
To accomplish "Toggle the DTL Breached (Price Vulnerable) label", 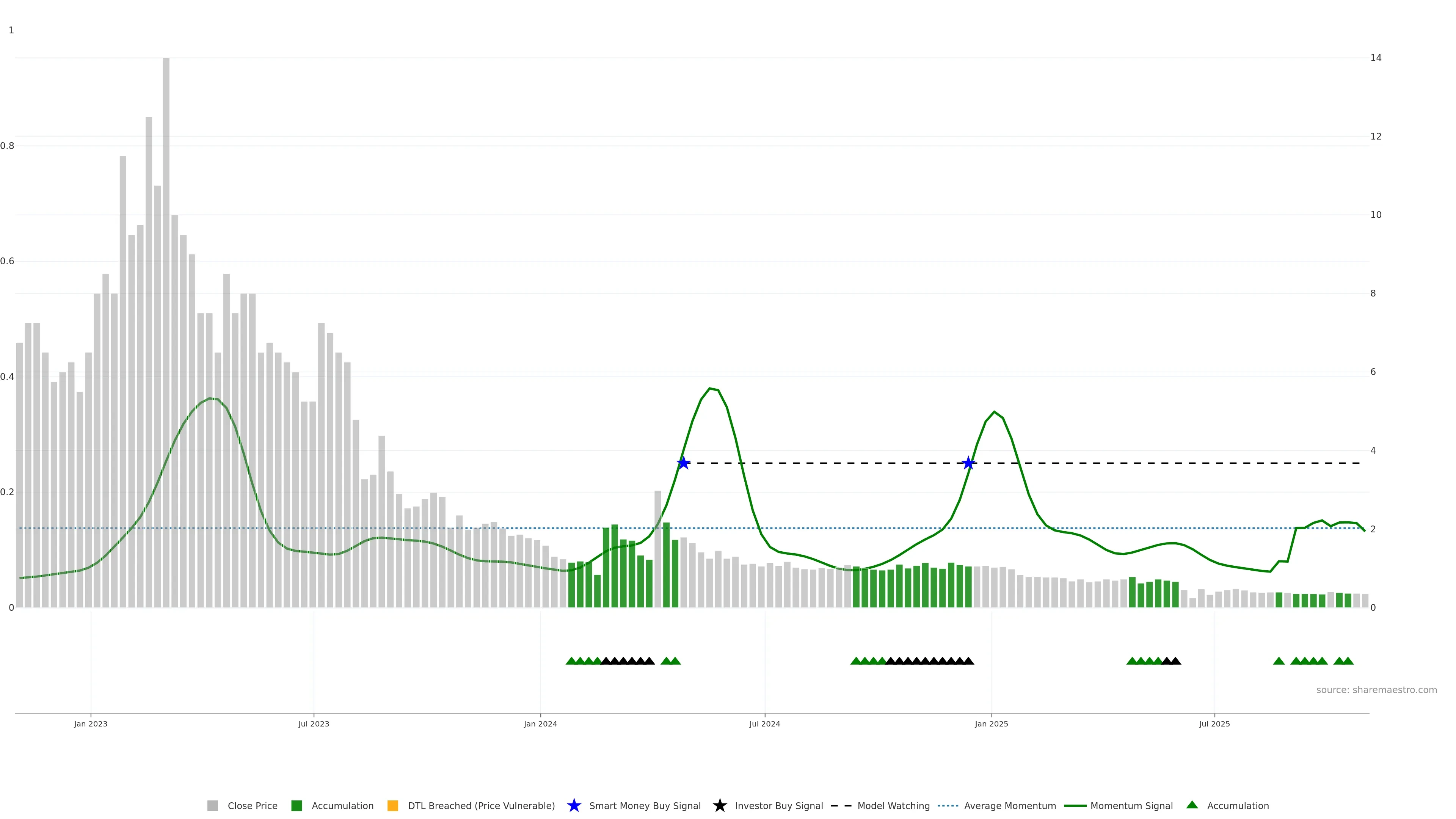I will 481,806.
